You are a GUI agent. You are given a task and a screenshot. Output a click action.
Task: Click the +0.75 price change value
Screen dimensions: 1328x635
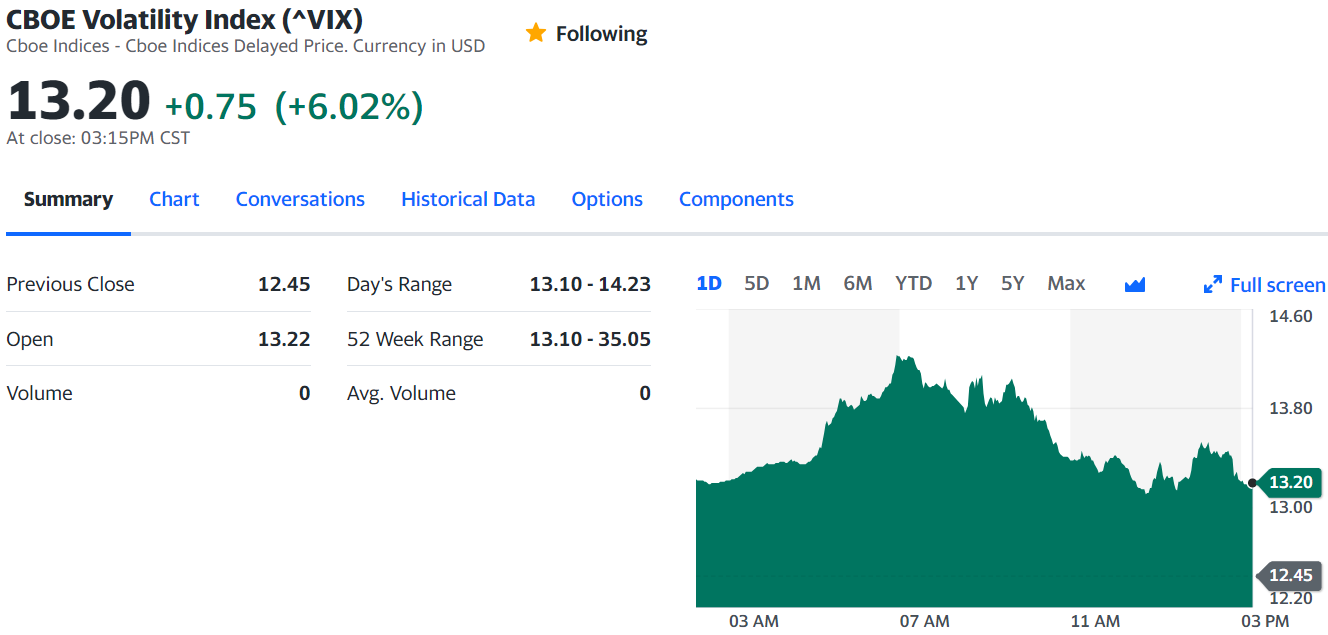tap(211, 106)
